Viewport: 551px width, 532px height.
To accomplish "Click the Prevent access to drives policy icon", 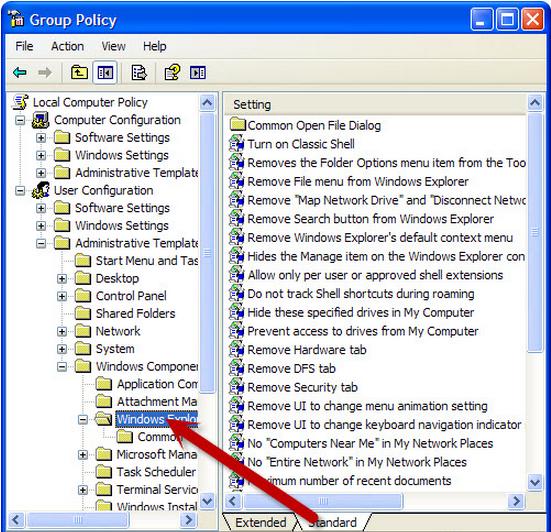I will pos(236,331).
